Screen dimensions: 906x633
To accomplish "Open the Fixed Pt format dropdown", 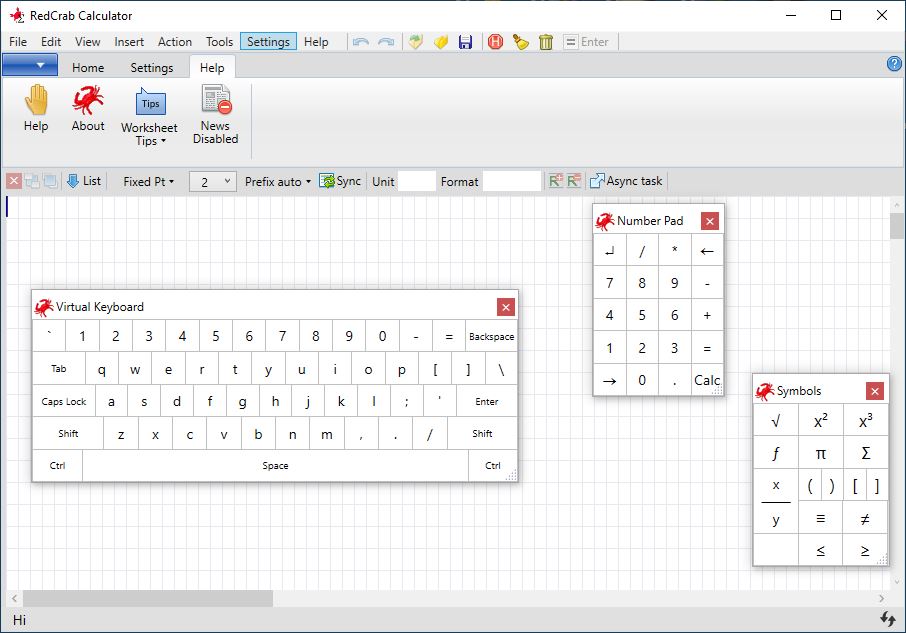I will click(148, 181).
